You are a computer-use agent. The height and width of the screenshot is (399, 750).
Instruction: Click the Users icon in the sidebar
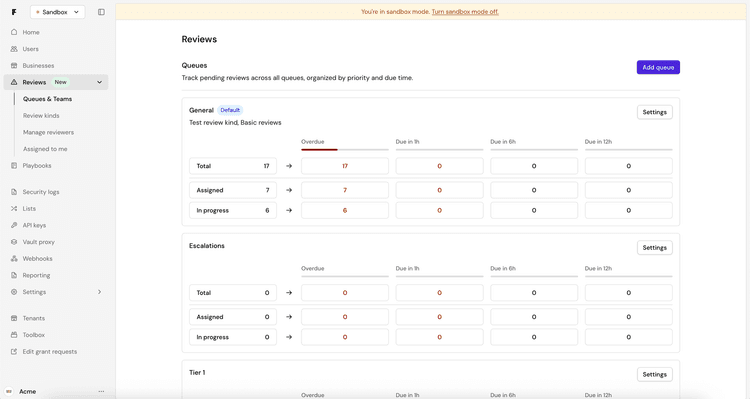pos(14,49)
